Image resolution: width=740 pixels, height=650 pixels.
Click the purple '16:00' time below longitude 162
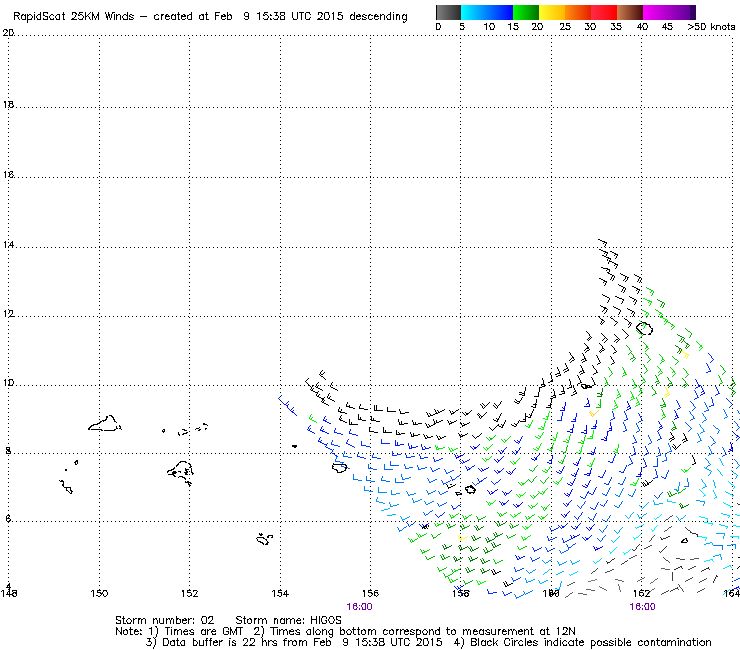coord(642,607)
